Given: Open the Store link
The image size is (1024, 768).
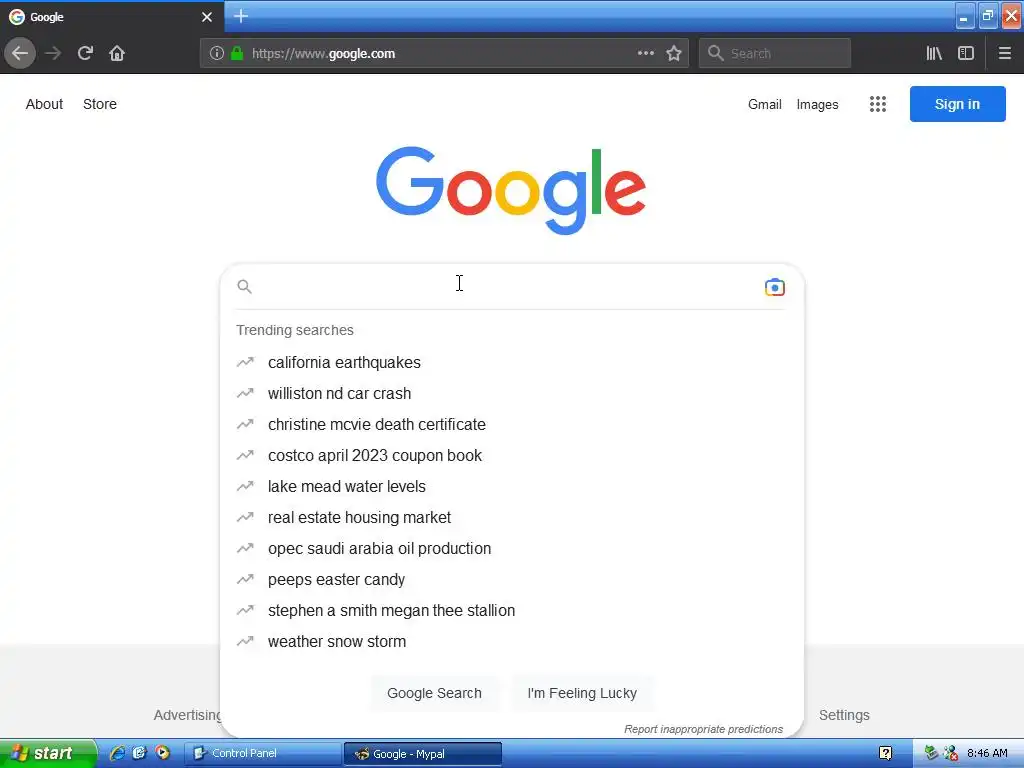Looking at the screenshot, I should (x=100, y=104).
